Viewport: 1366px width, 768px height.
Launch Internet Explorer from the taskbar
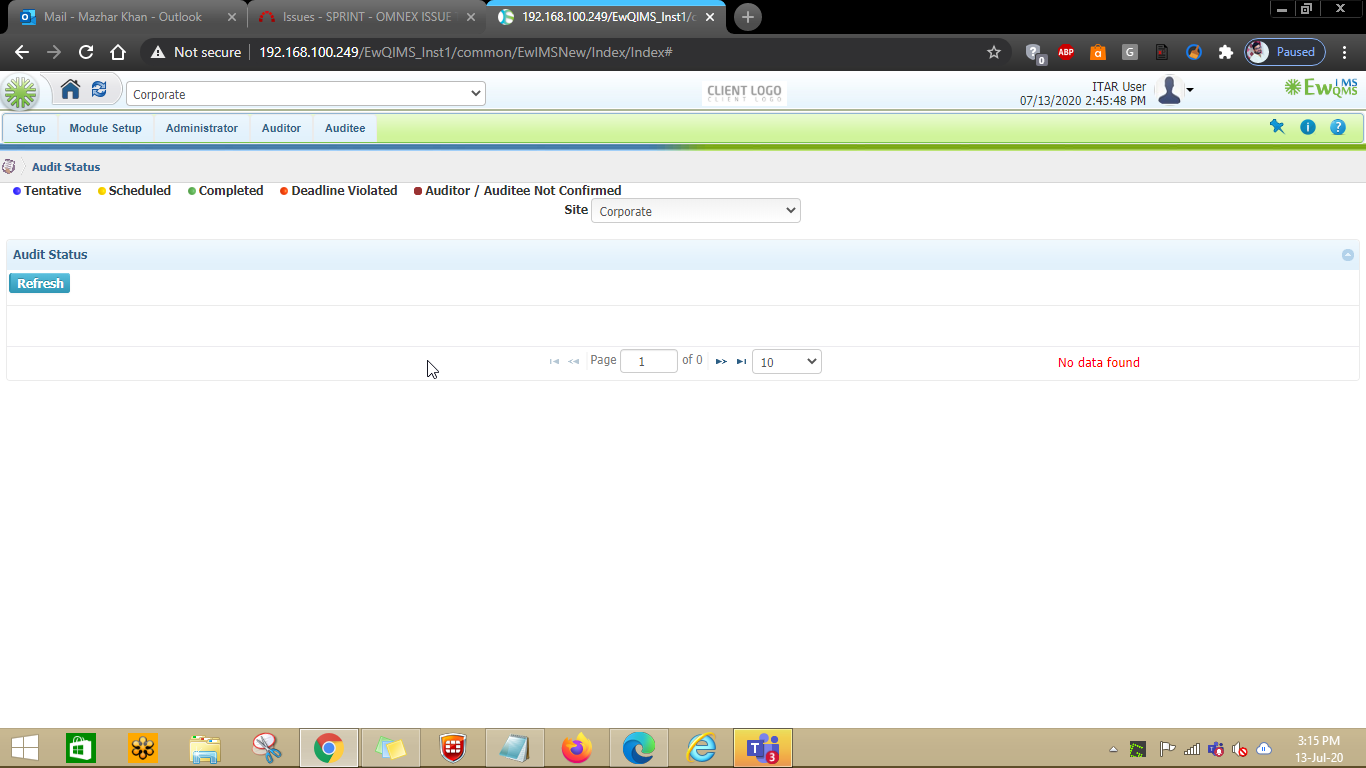click(701, 748)
